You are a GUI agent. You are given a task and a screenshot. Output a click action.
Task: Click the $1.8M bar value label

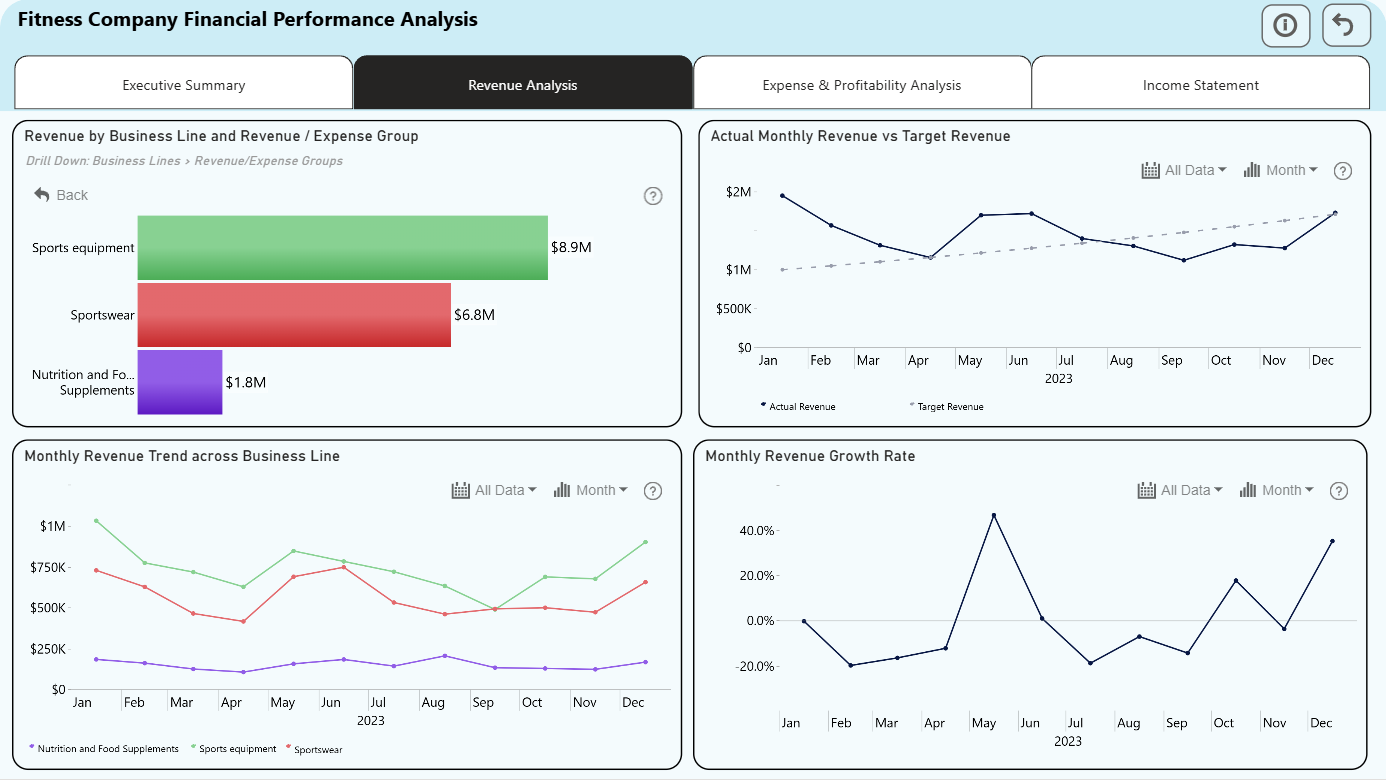click(x=245, y=382)
